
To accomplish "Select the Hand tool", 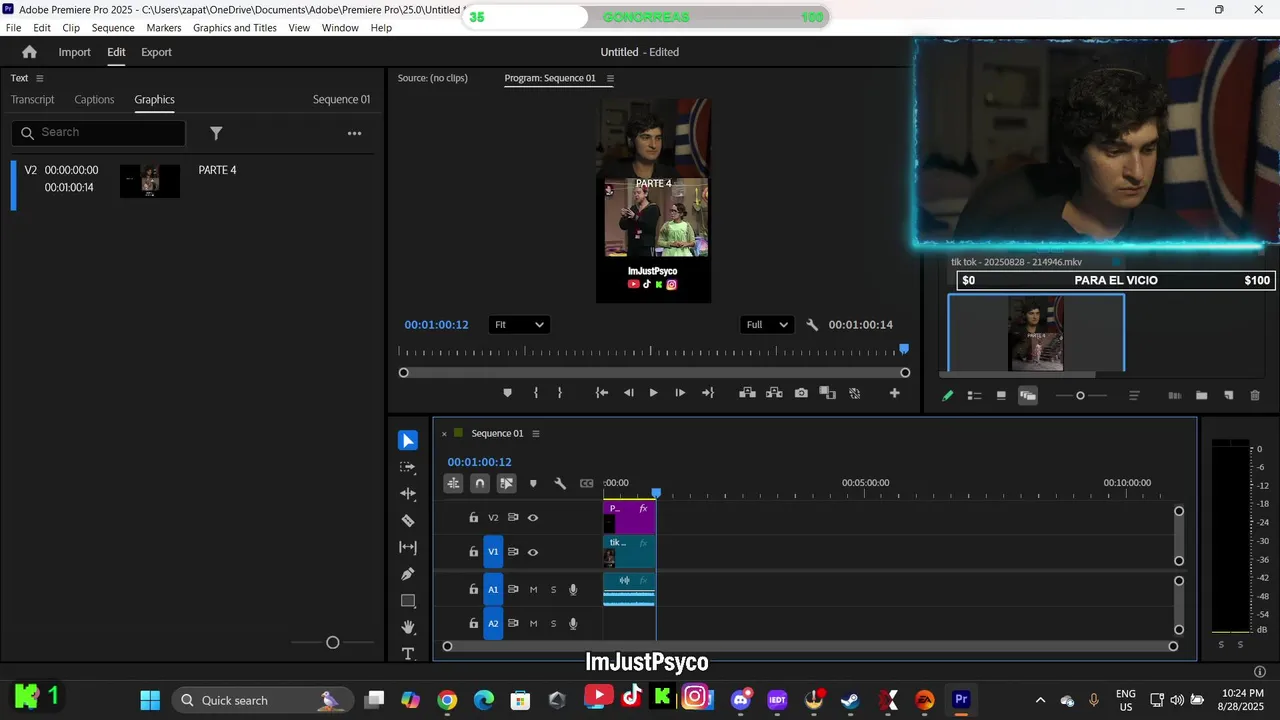I will (408, 627).
